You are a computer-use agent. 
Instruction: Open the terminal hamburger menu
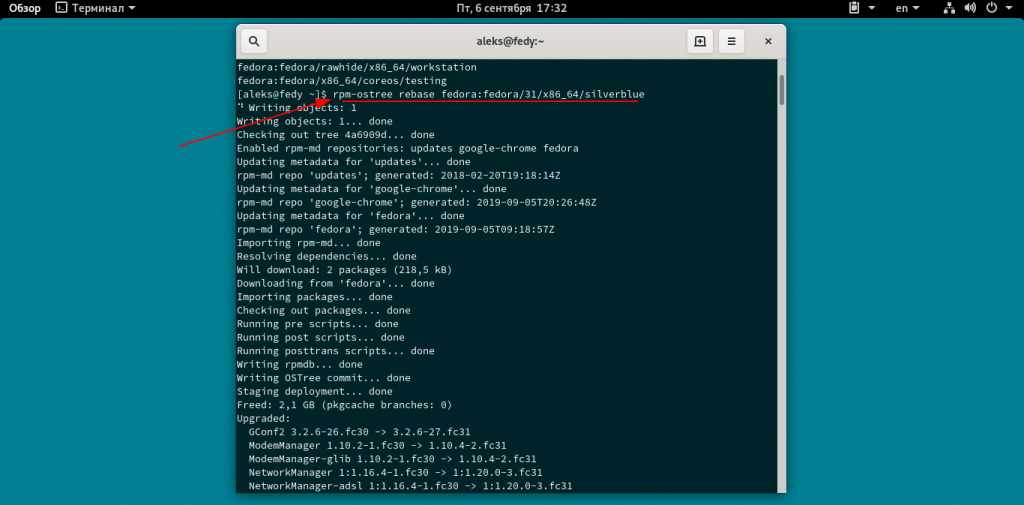coord(732,41)
